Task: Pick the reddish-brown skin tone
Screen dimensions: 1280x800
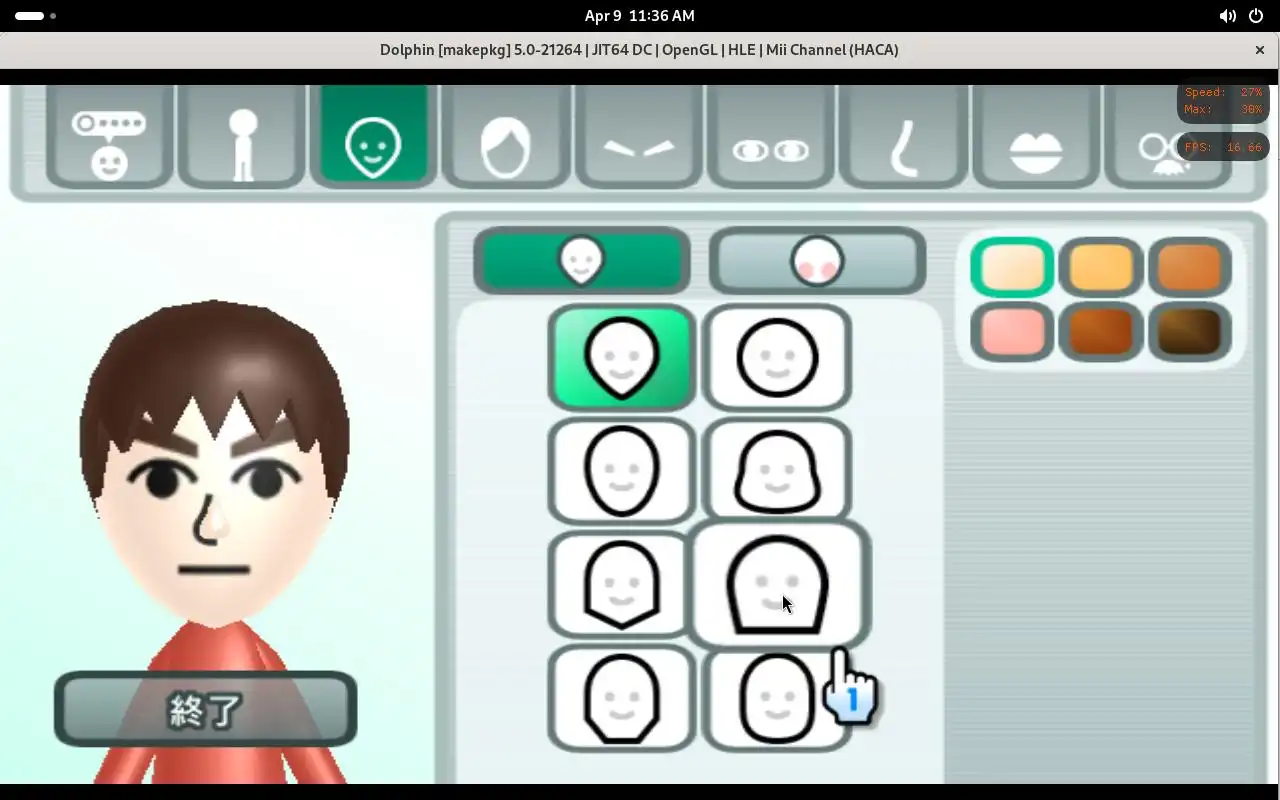Action: (1101, 331)
